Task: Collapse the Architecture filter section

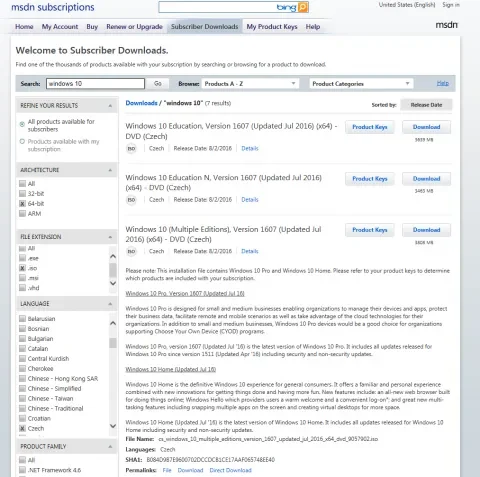Action: click(x=110, y=170)
